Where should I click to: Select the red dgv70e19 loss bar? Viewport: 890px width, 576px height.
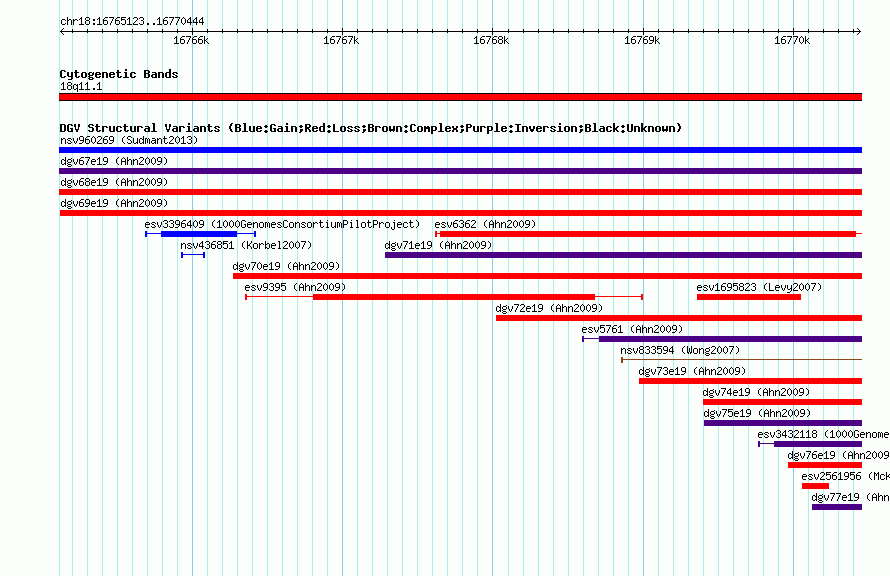[x=547, y=276]
